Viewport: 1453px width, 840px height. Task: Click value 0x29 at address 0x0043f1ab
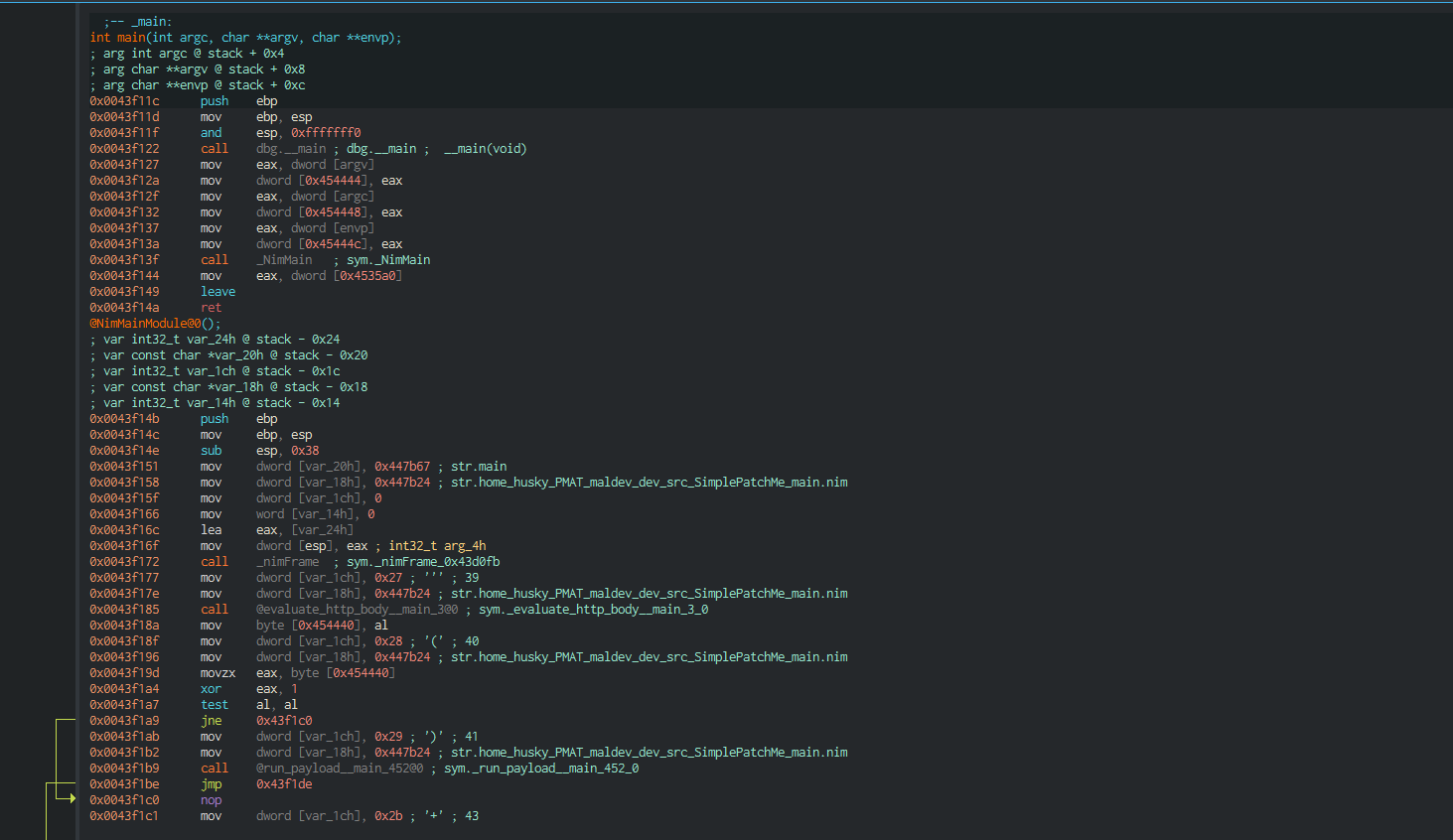click(x=388, y=737)
